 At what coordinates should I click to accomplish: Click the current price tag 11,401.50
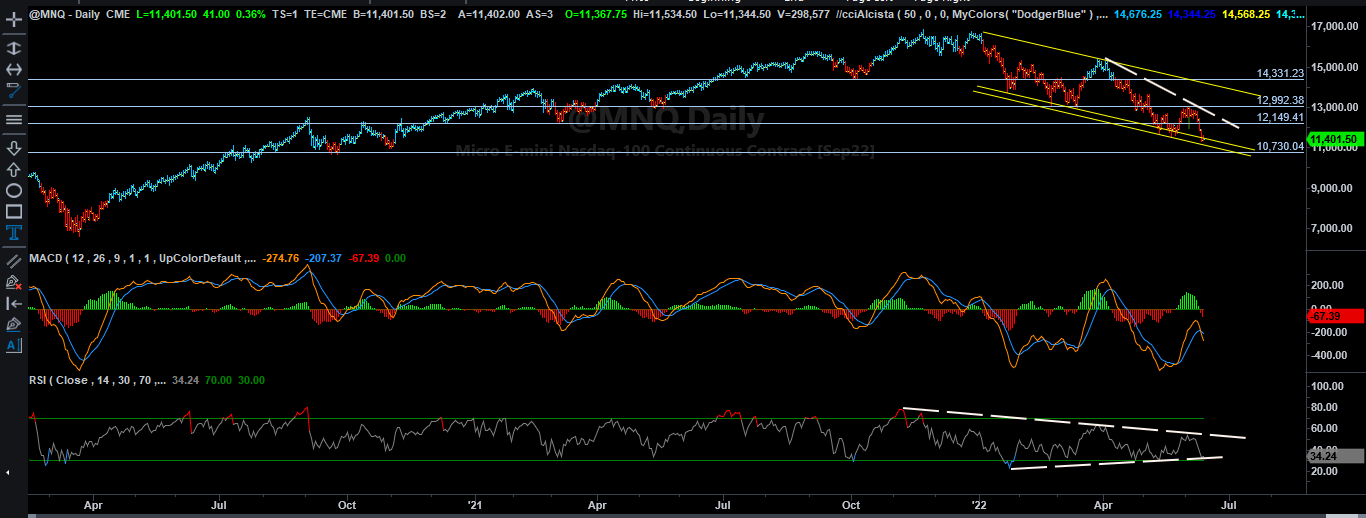click(x=1336, y=139)
